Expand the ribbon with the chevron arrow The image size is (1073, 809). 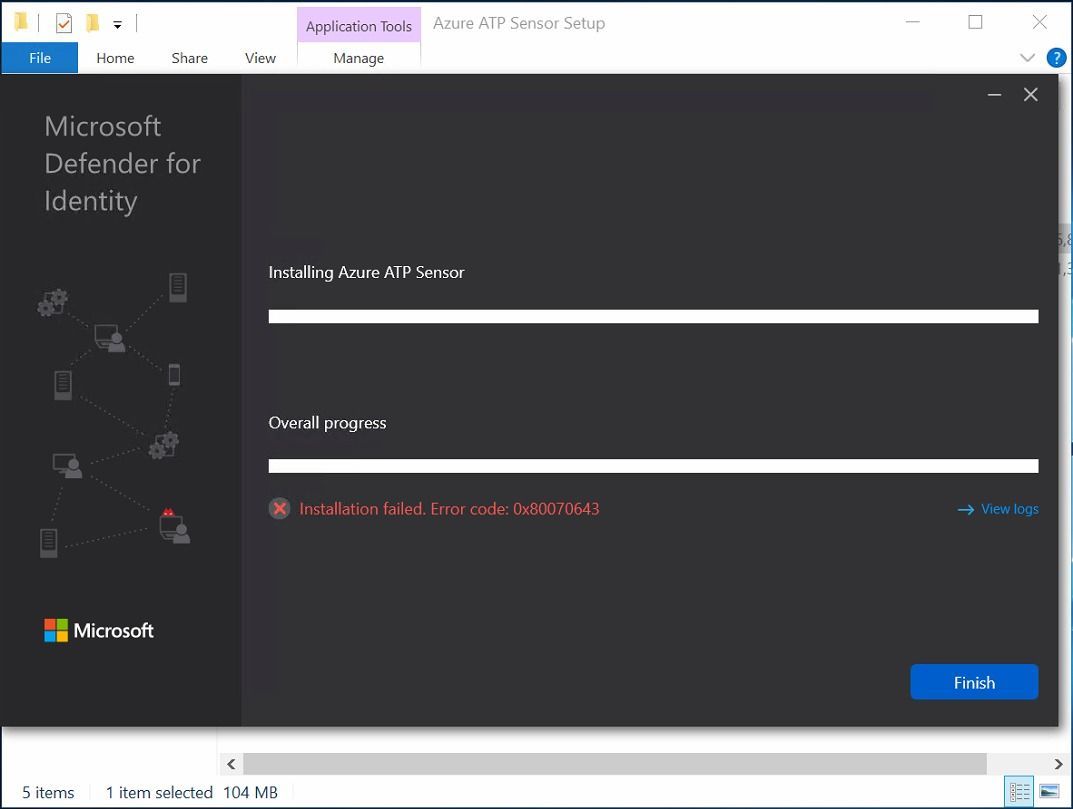[1027, 57]
